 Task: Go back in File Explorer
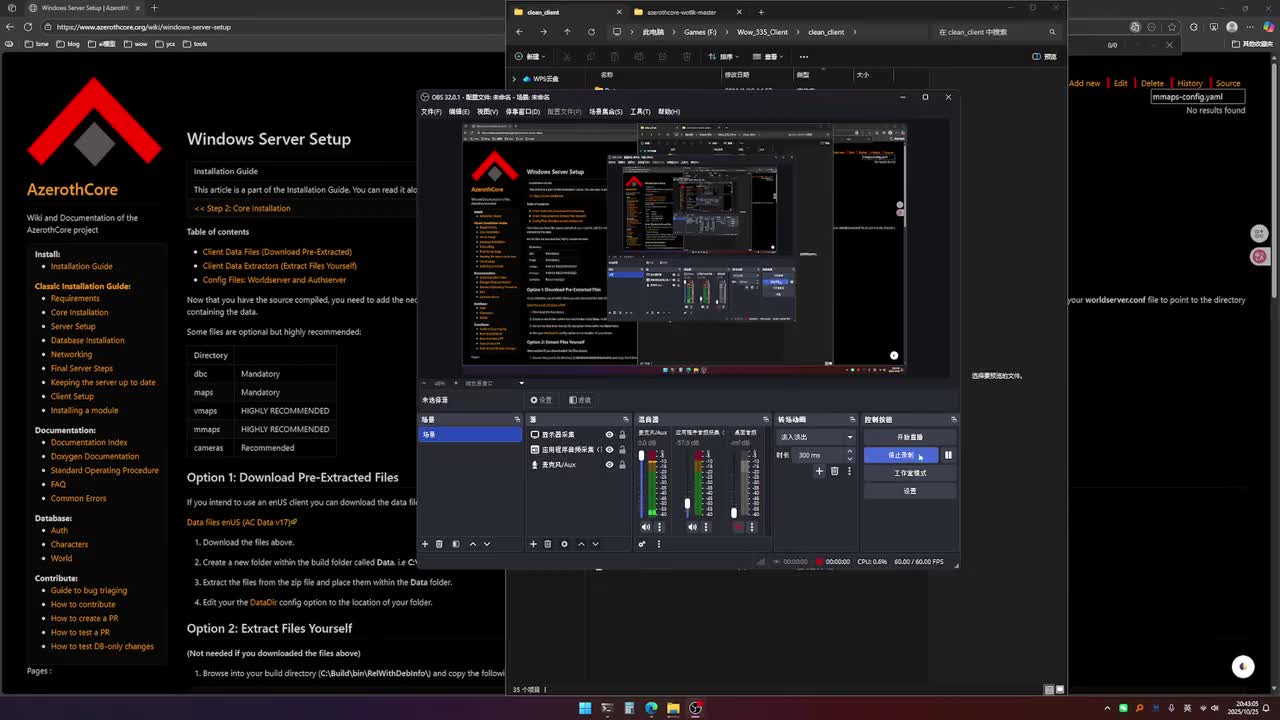(x=519, y=32)
